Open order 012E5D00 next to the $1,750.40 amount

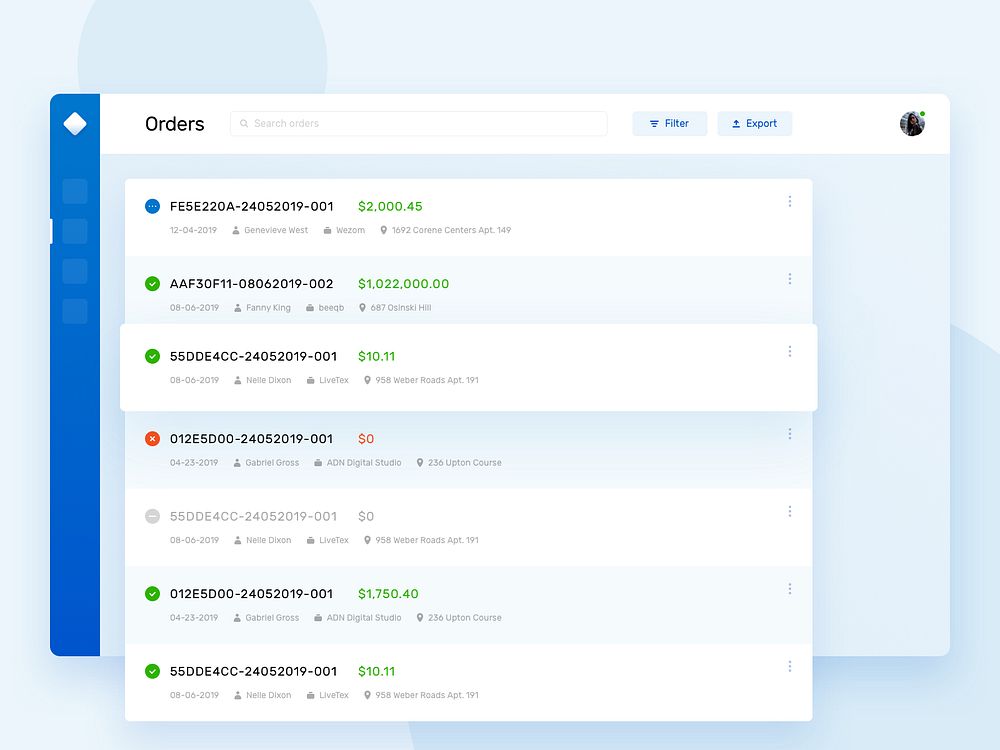[251, 594]
